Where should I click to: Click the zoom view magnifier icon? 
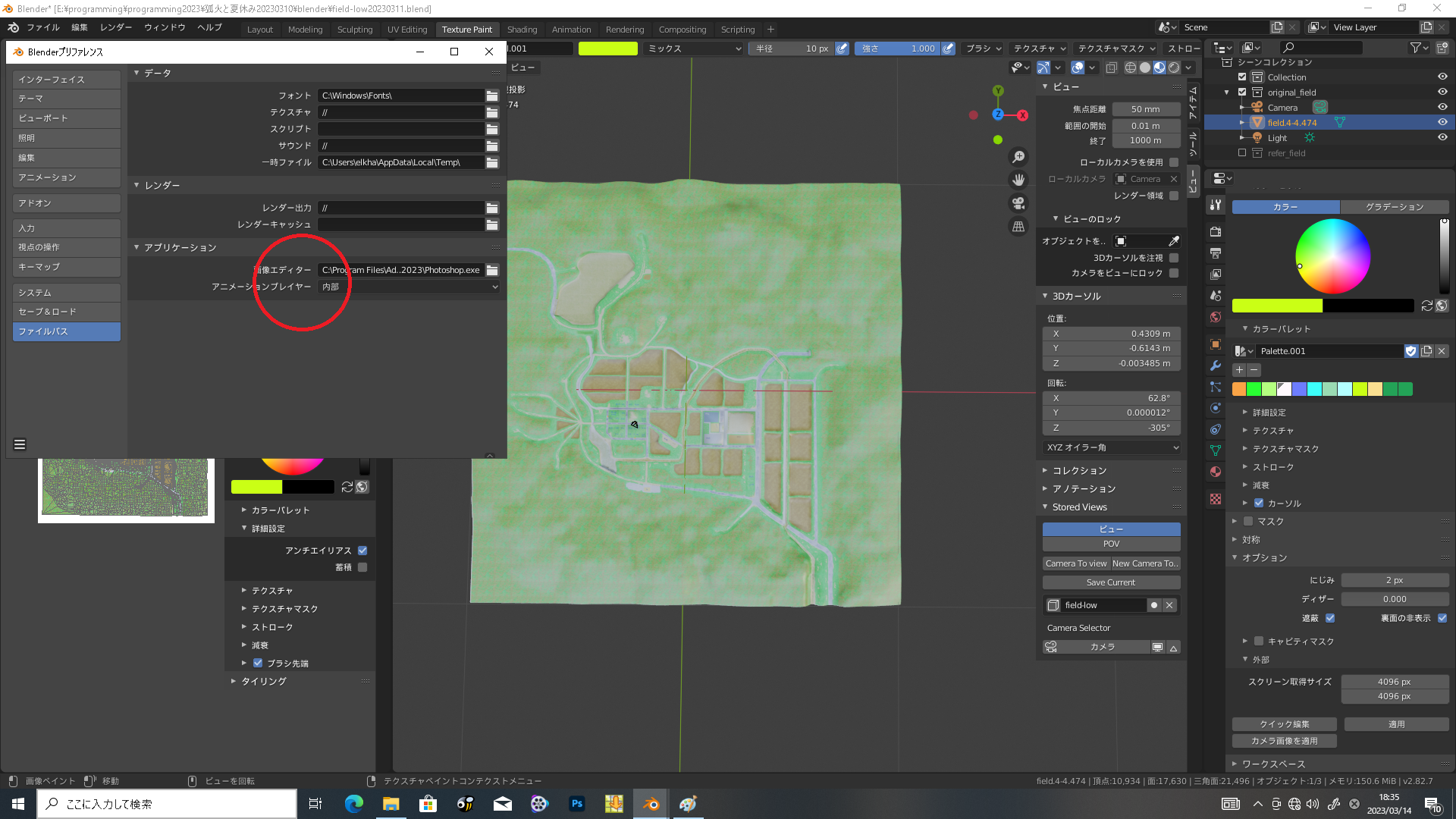point(1018,156)
